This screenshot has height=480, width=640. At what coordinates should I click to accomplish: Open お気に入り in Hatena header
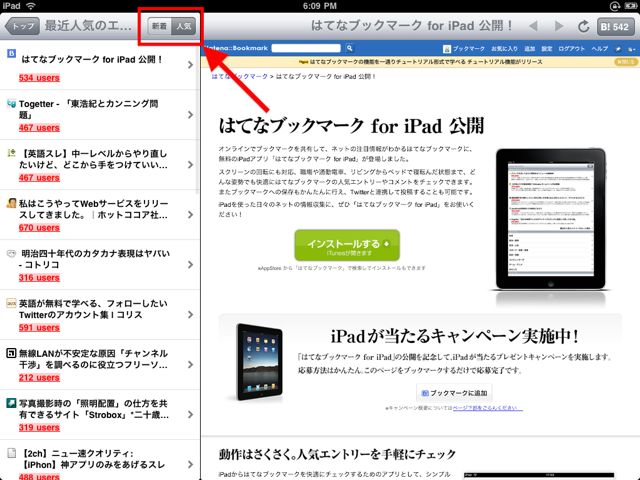coord(504,49)
